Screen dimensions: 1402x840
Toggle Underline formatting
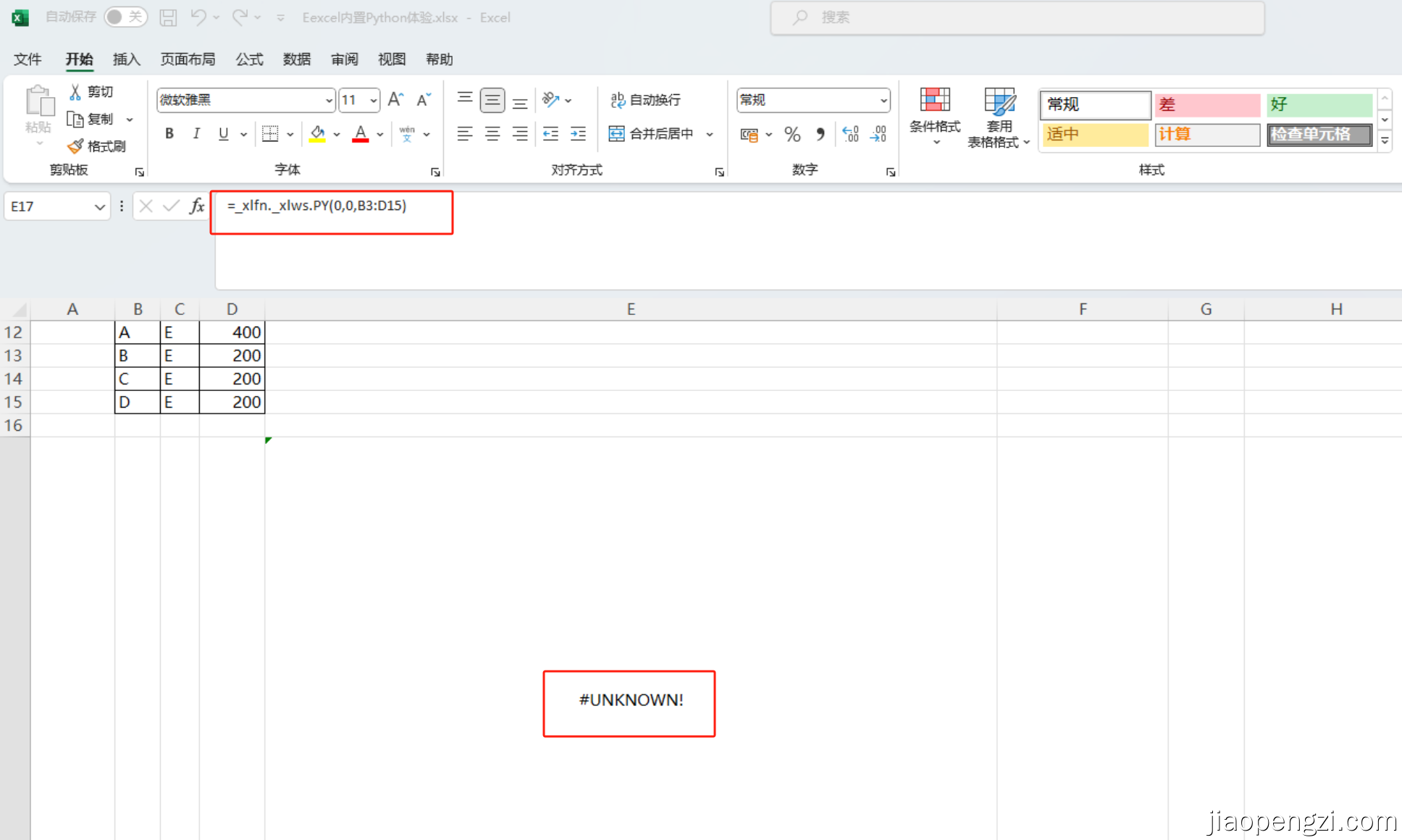[x=224, y=133]
